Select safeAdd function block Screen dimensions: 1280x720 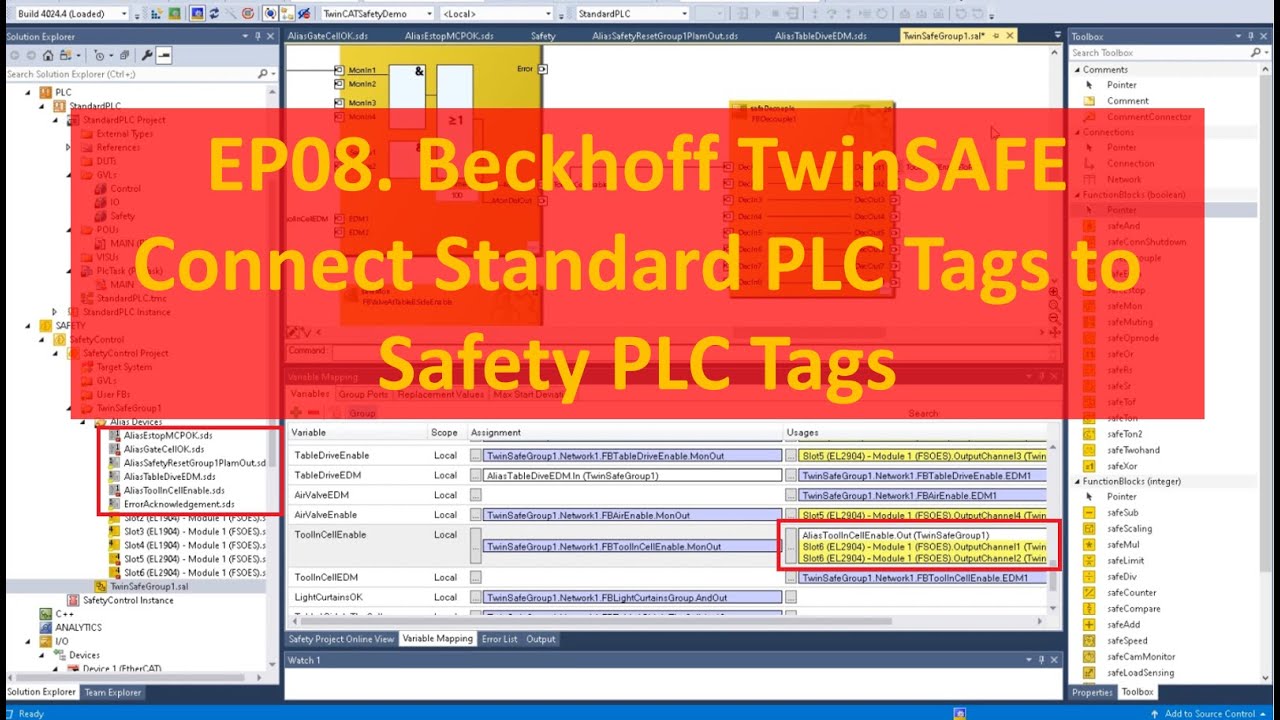click(x=1122, y=624)
